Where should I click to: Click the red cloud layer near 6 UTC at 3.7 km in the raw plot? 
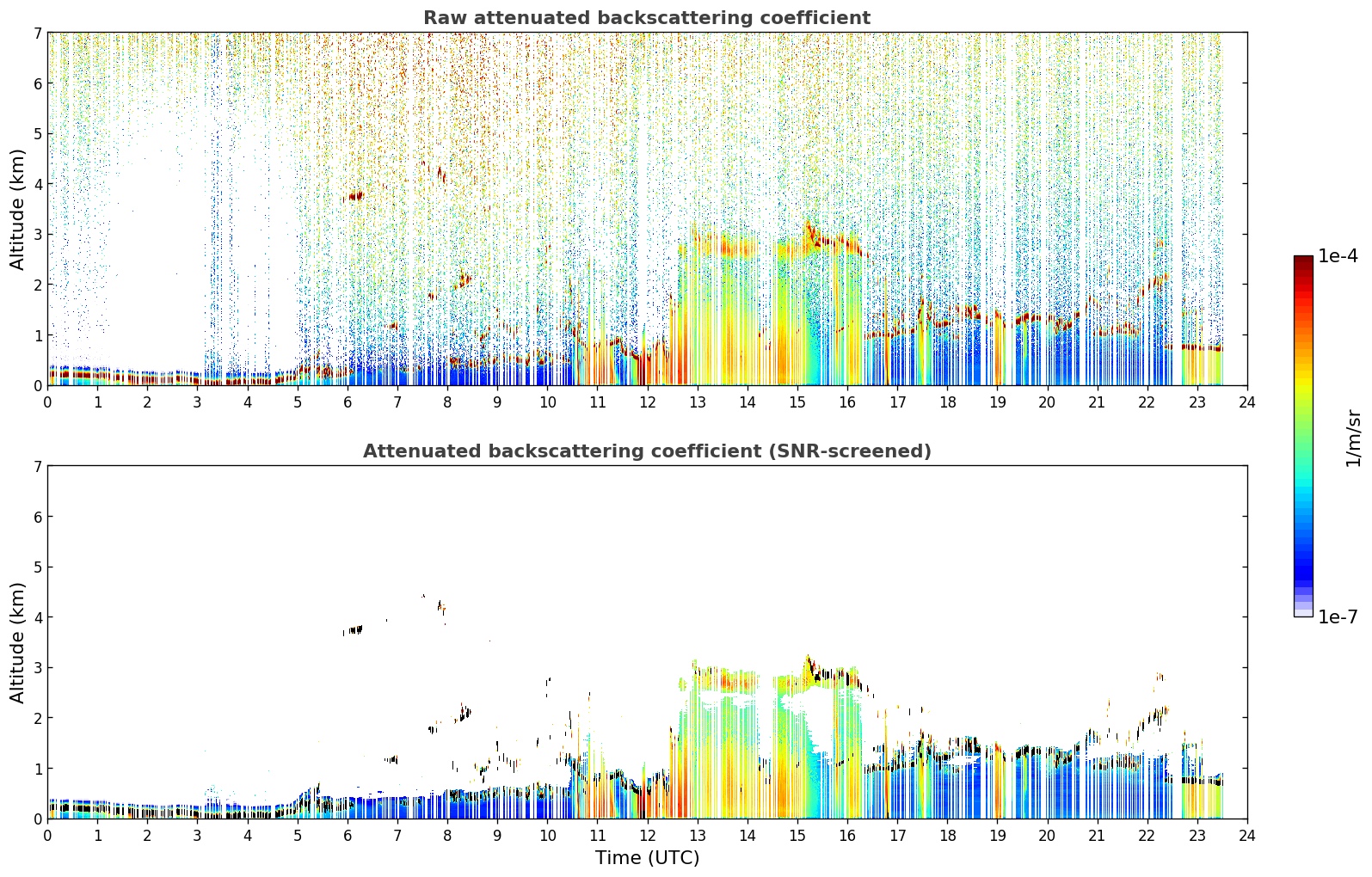pos(354,196)
